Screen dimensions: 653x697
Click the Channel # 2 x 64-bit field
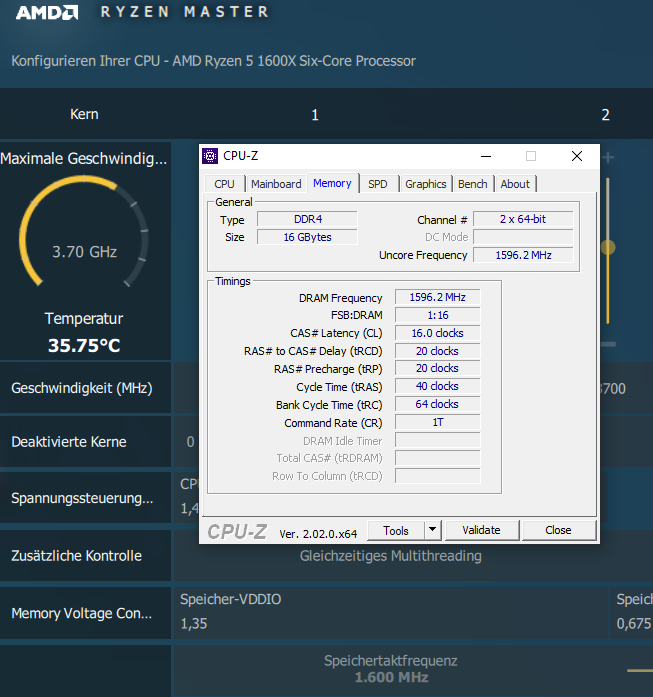point(523,219)
